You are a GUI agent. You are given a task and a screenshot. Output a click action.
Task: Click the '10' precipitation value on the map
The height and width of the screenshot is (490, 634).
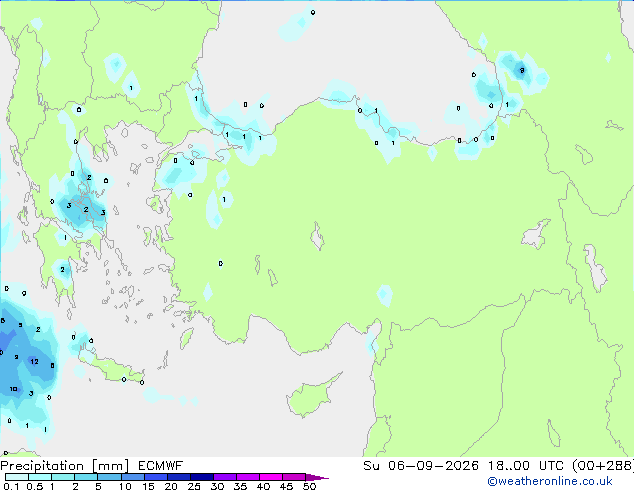pyautogui.click(x=13, y=389)
